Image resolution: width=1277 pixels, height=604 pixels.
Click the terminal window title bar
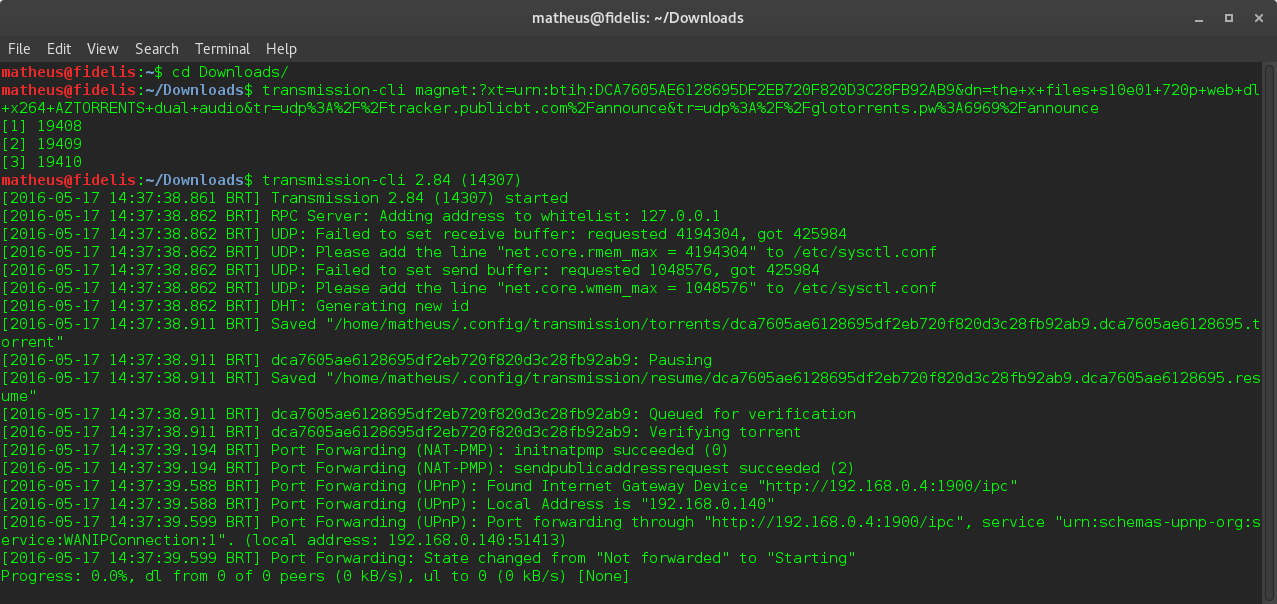(638, 17)
